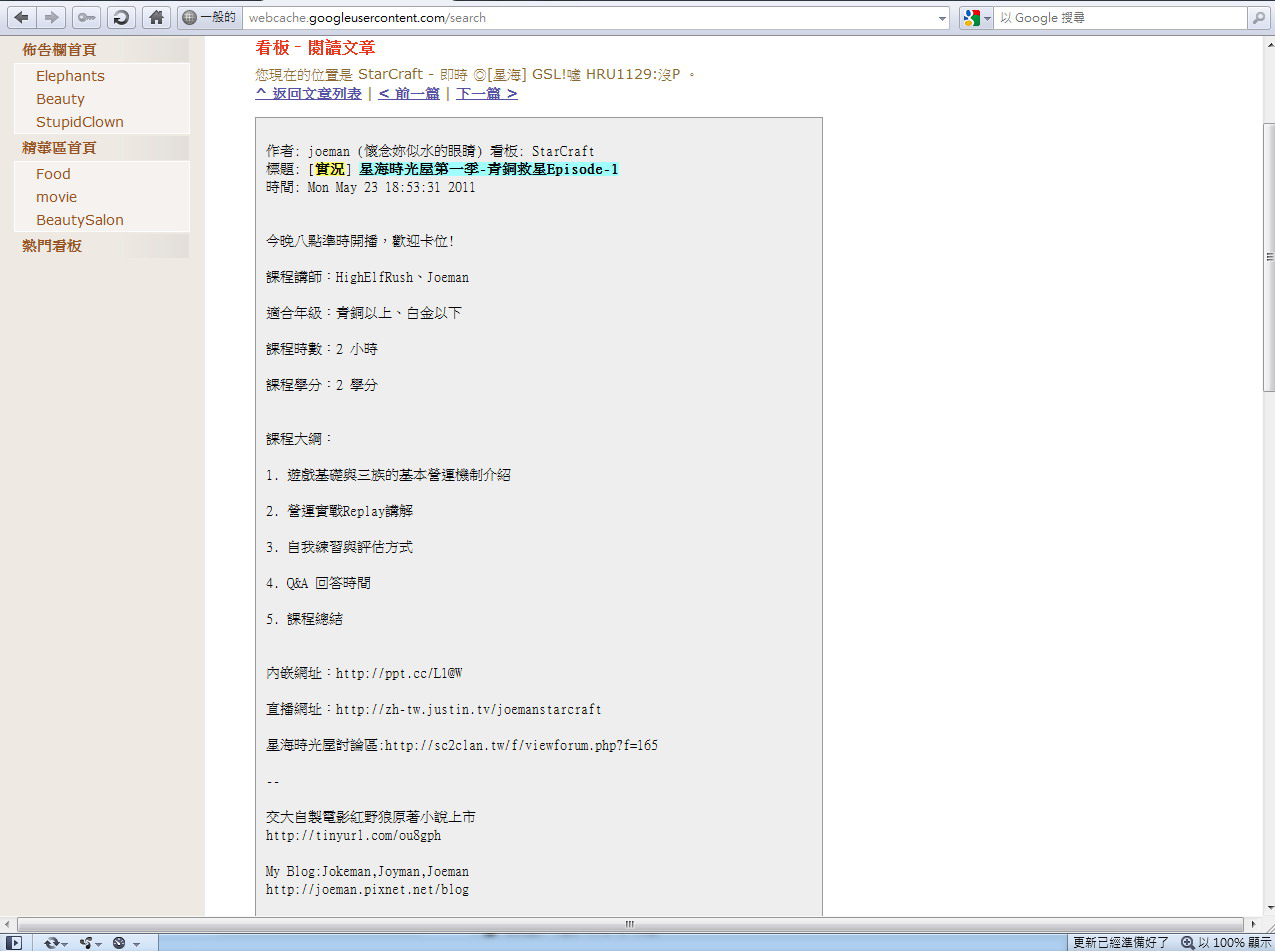Click the 看板－閱讀文章 heading
Screen dimensions: 1275x951
(x=315, y=47)
